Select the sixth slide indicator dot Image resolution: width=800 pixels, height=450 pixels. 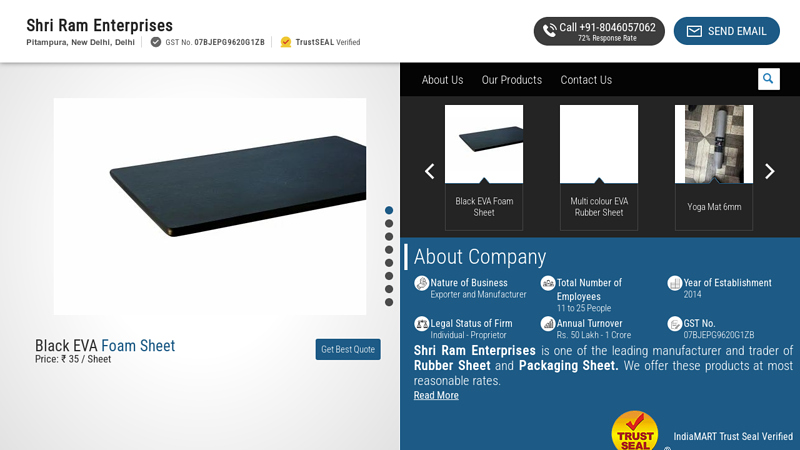click(389, 276)
